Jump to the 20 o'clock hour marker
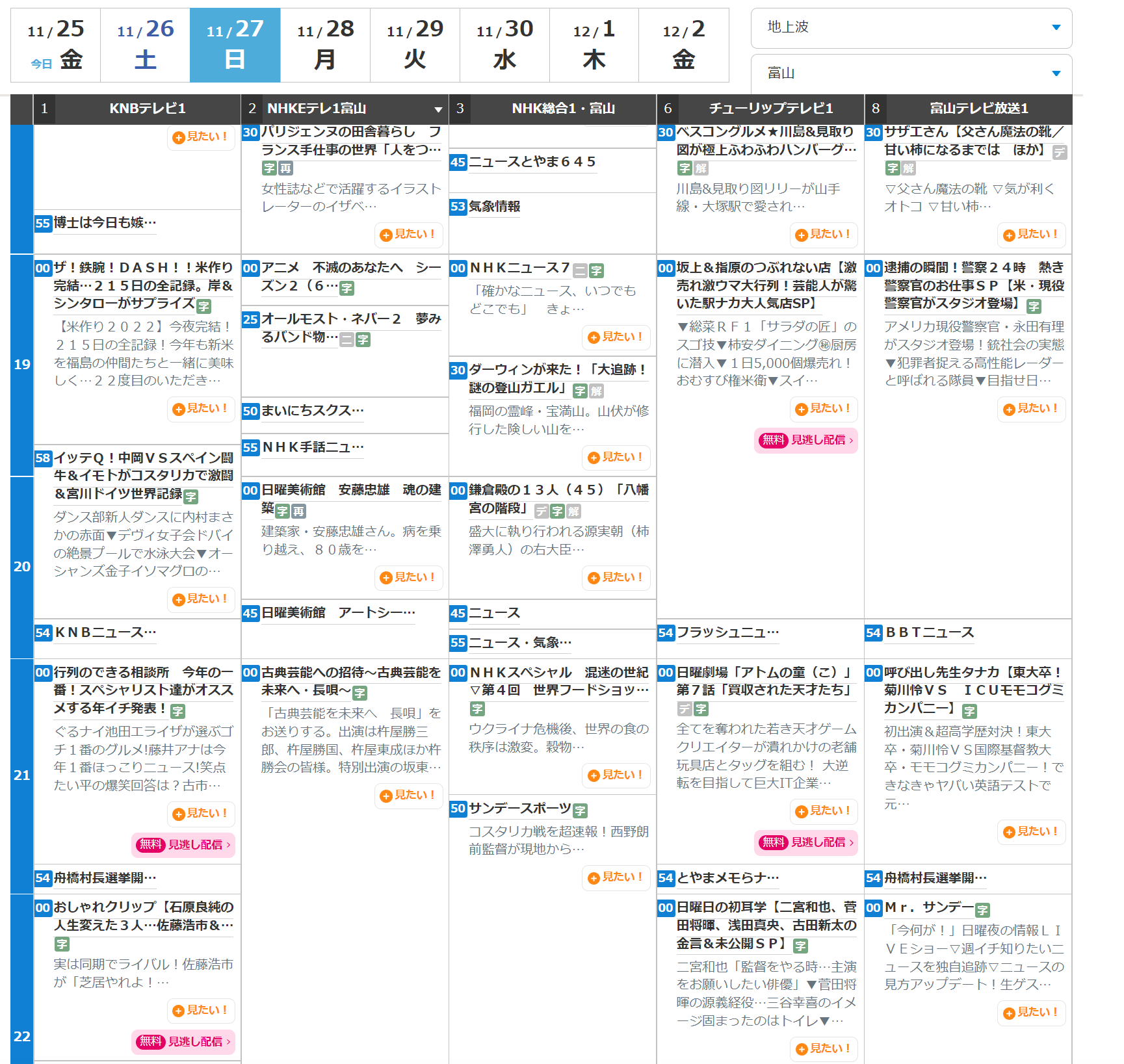This screenshot has width=1124, height=1064. pos(22,567)
